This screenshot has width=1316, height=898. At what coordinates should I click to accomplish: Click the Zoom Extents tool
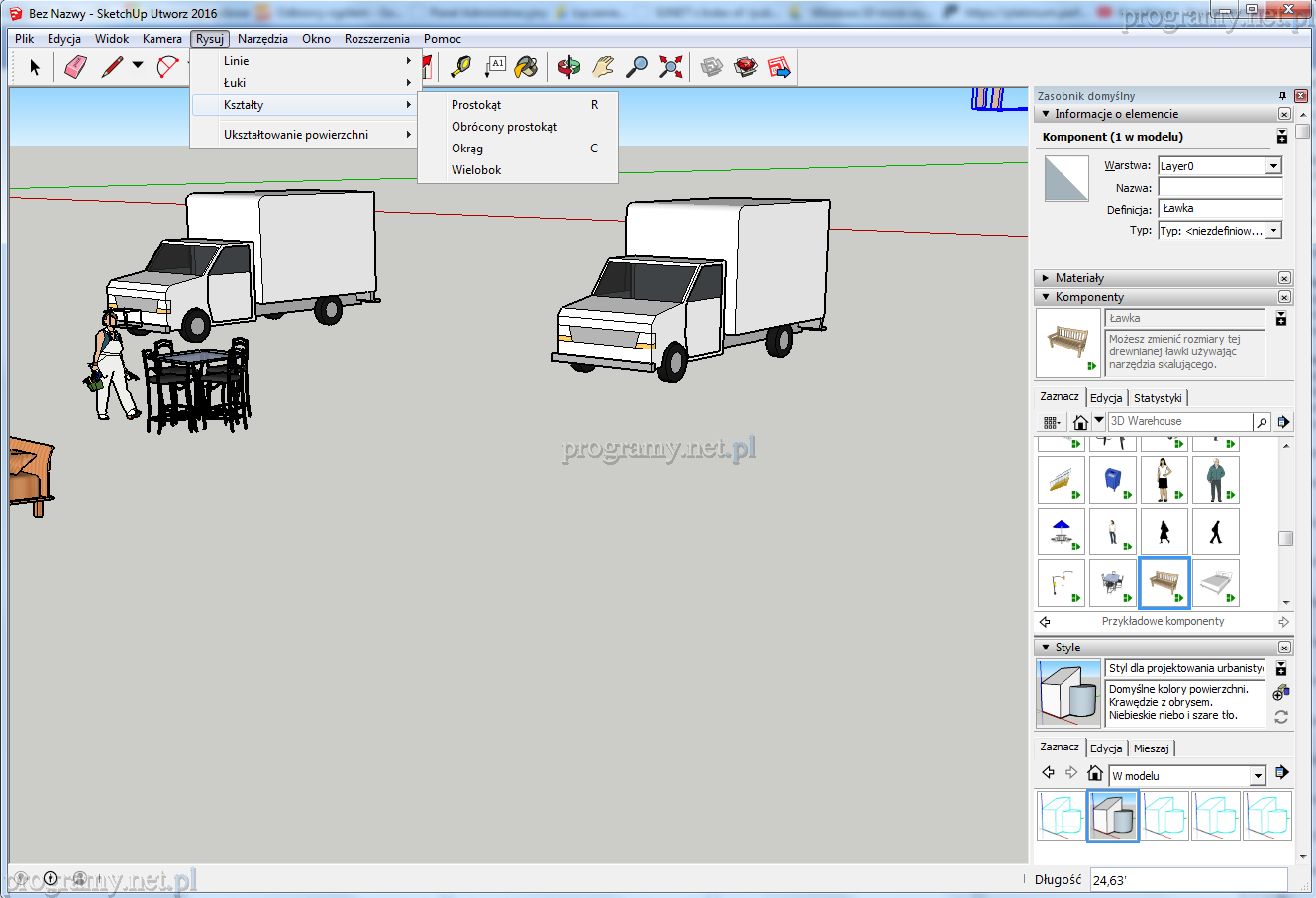tap(671, 67)
